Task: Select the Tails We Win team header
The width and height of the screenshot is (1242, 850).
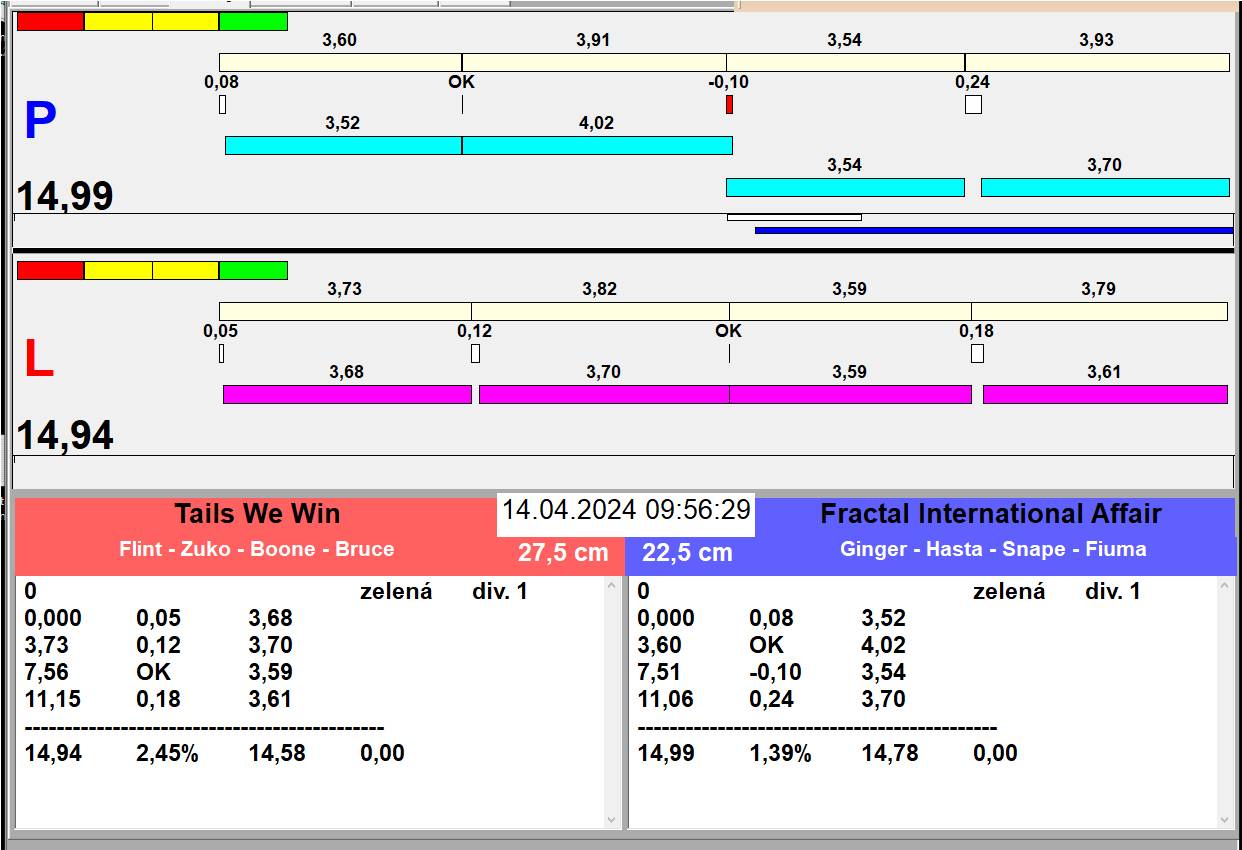Action: tap(257, 514)
